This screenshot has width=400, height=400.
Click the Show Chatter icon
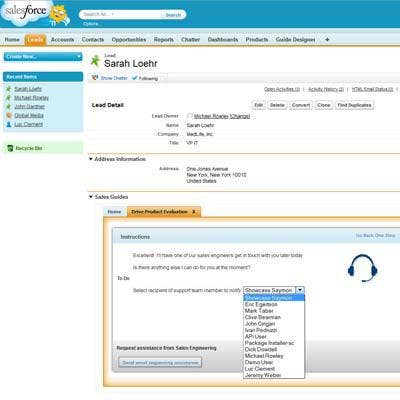pyautogui.click(x=95, y=78)
